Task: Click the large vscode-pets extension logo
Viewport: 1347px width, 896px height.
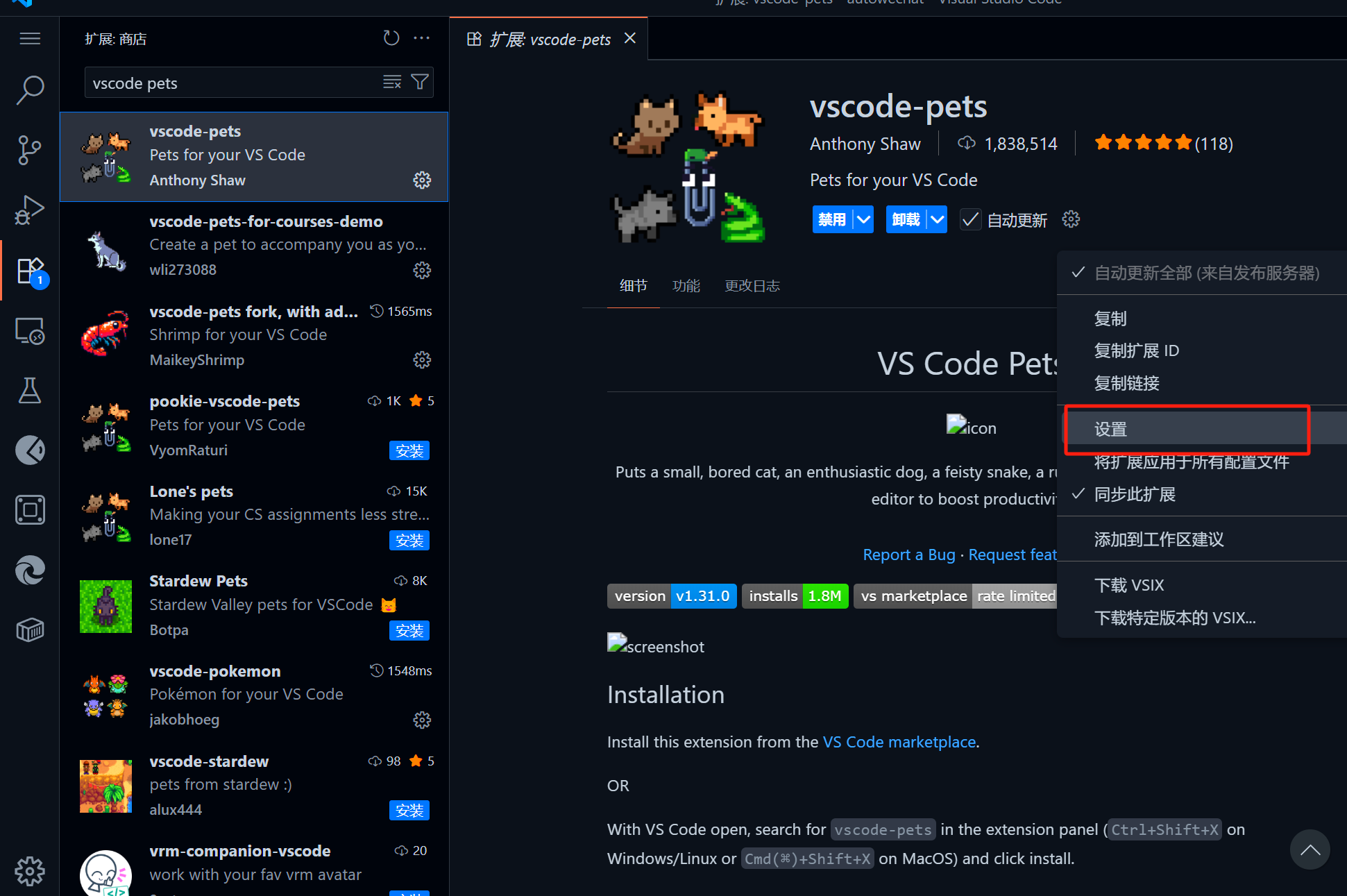Action: 688,168
